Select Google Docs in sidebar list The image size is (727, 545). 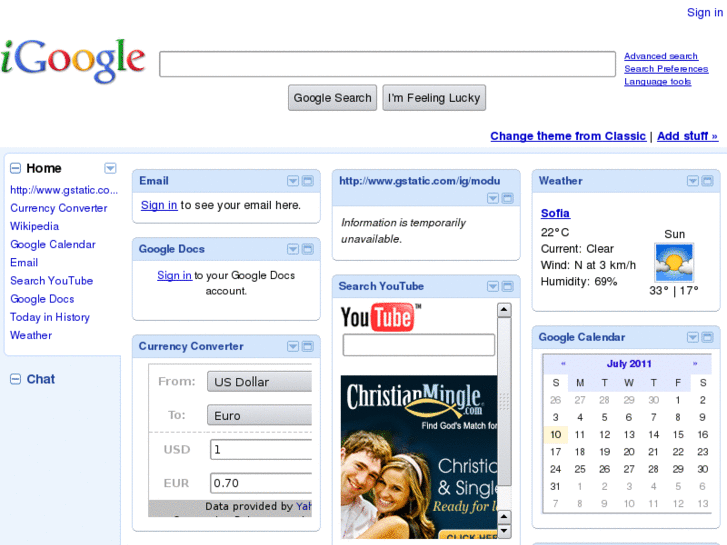(x=42, y=299)
